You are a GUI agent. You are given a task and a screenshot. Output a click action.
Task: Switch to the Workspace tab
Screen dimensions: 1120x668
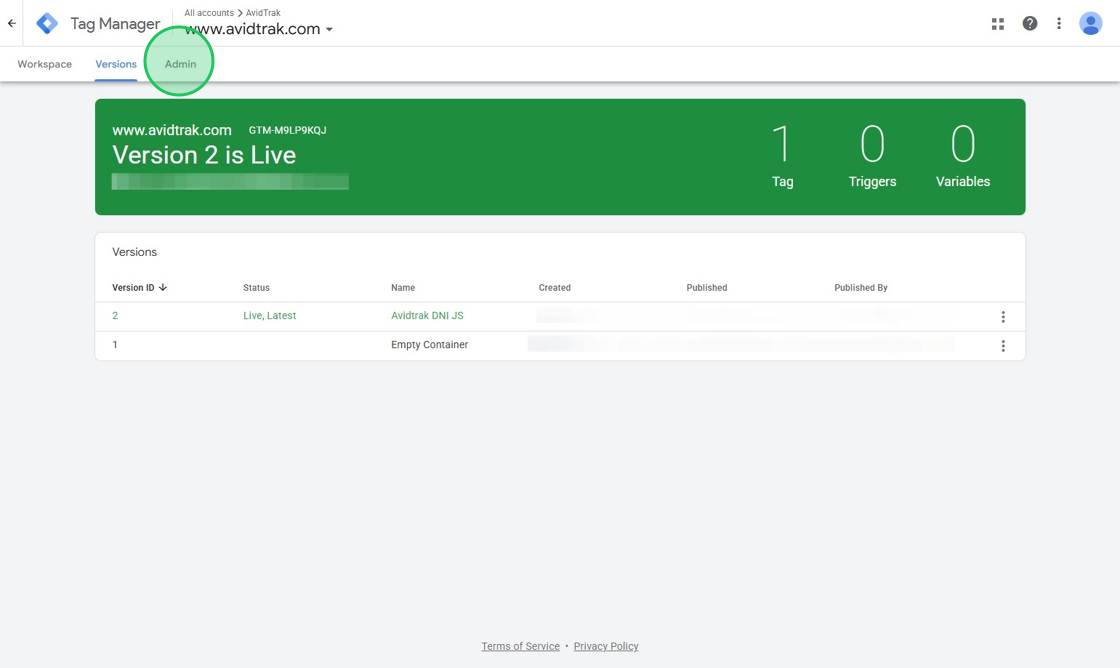[x=44, y=64]
